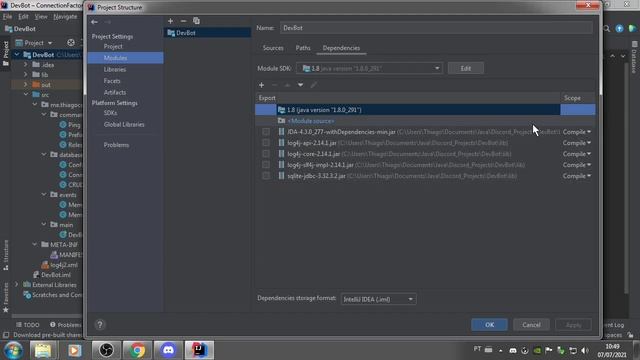Toggle export checkbox for log4j-core-2.14.1.jar
The image size is (640, 360).
(266, 154)
